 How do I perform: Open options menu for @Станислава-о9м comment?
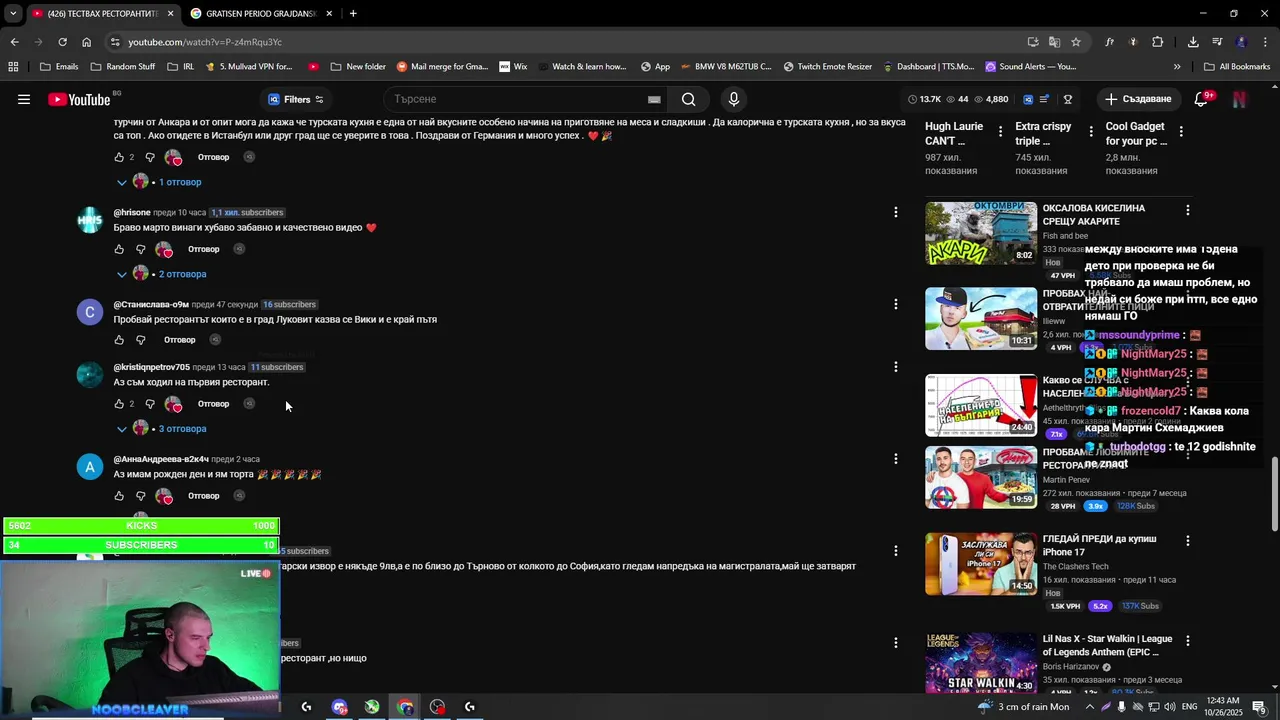coord(896,304)
